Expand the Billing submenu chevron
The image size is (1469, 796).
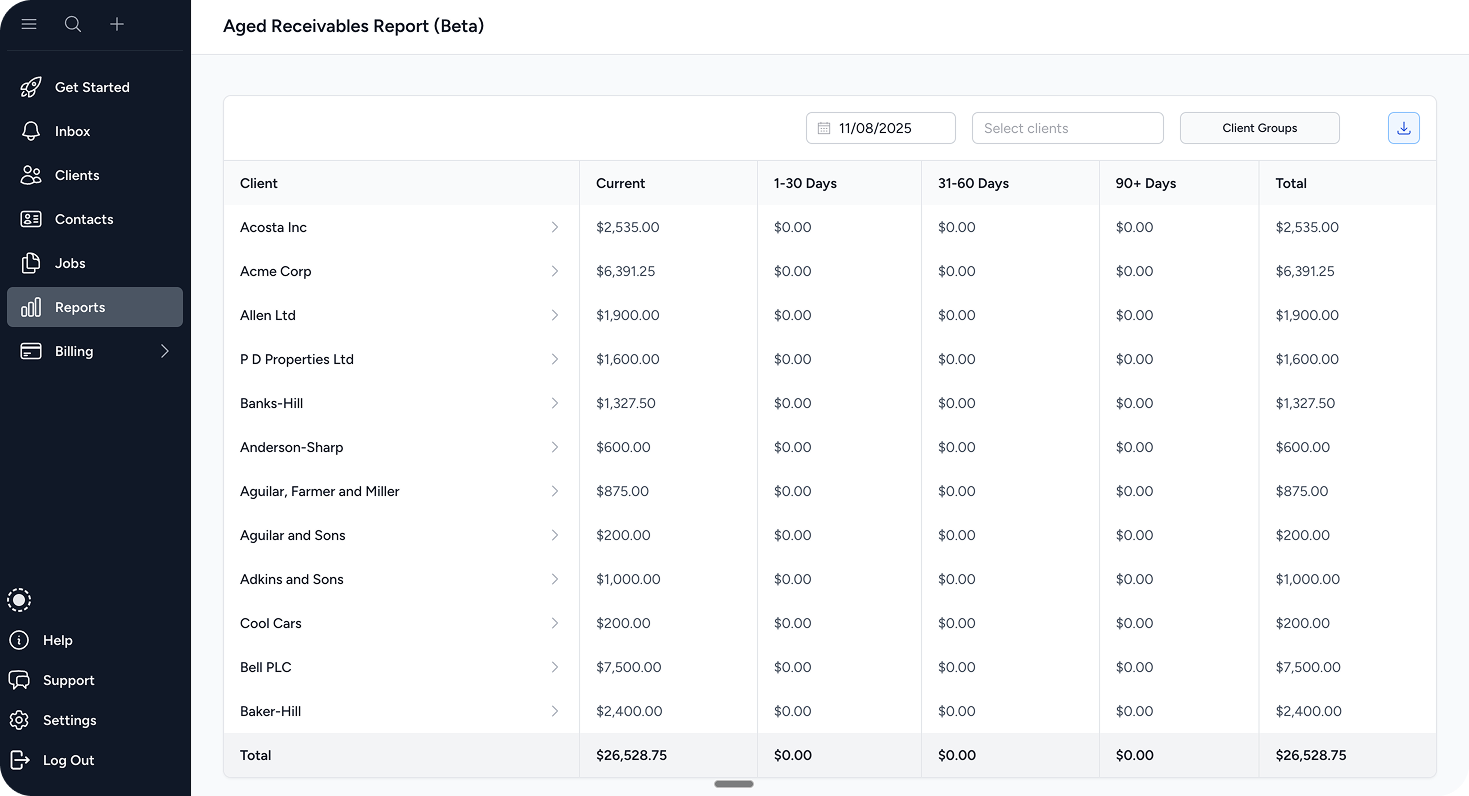point(165,351)
